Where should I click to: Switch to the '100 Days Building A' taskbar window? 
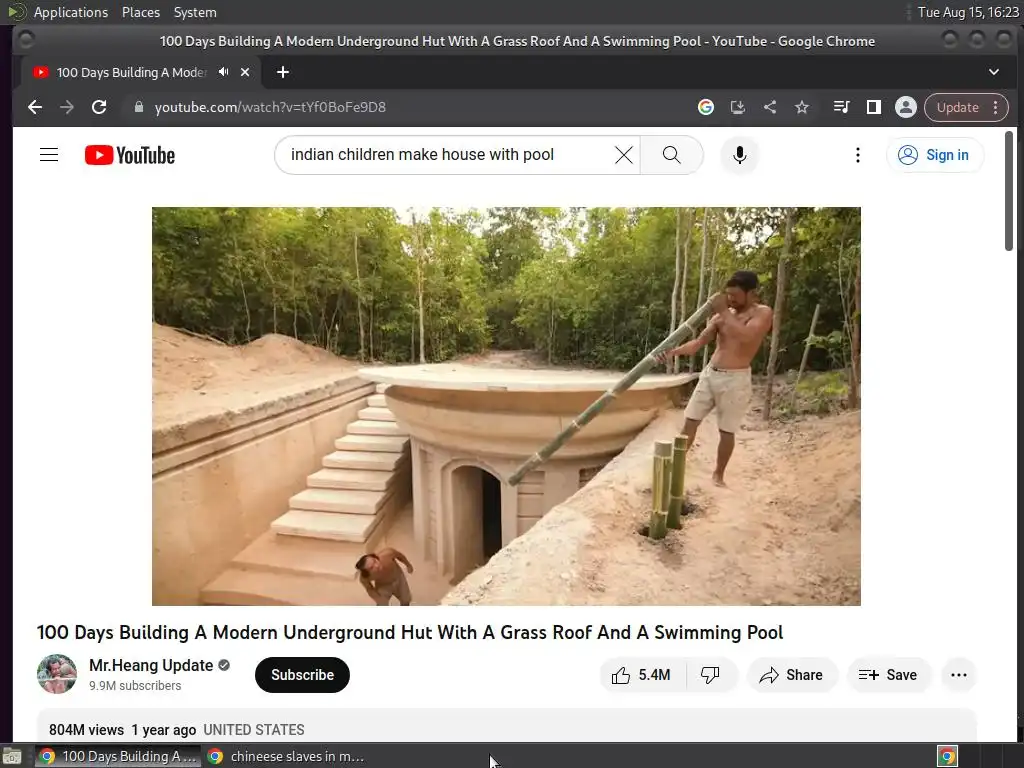pos(118,756)
